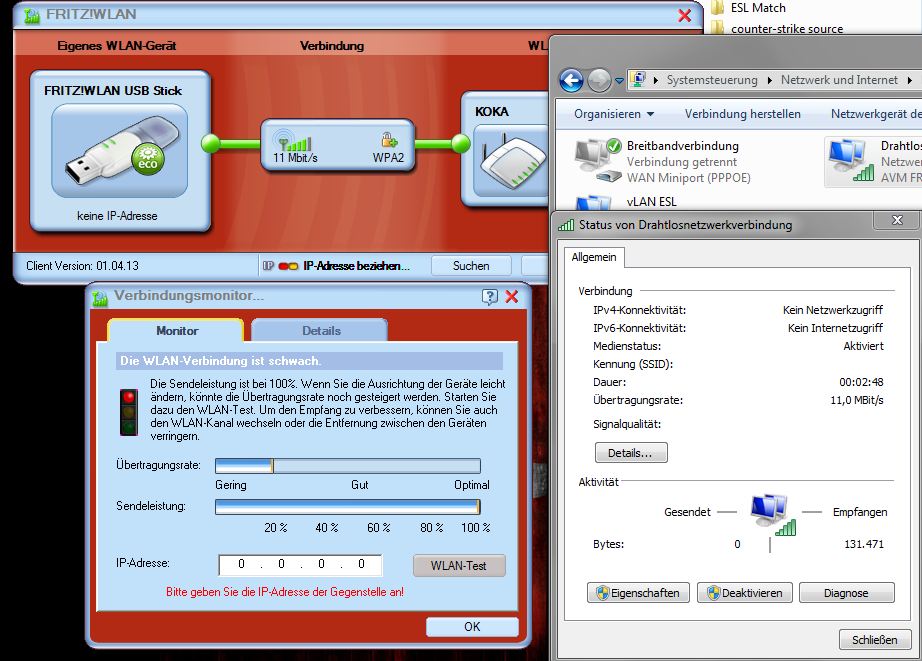Click the '11,0 MBit/s' transfer rate value

tap(857, 400)
